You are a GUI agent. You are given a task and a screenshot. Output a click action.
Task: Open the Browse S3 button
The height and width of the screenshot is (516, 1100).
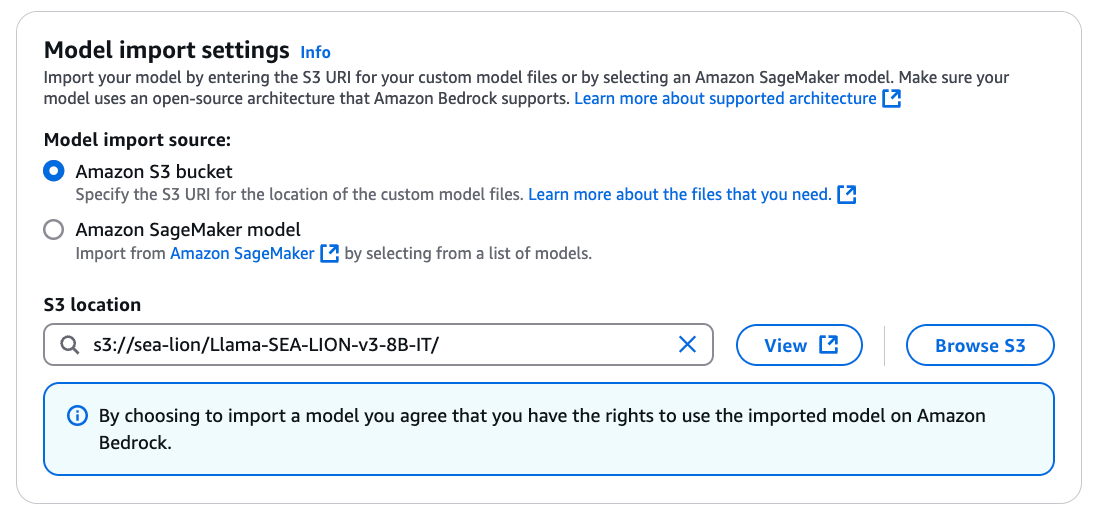click(x=980, y=345)
